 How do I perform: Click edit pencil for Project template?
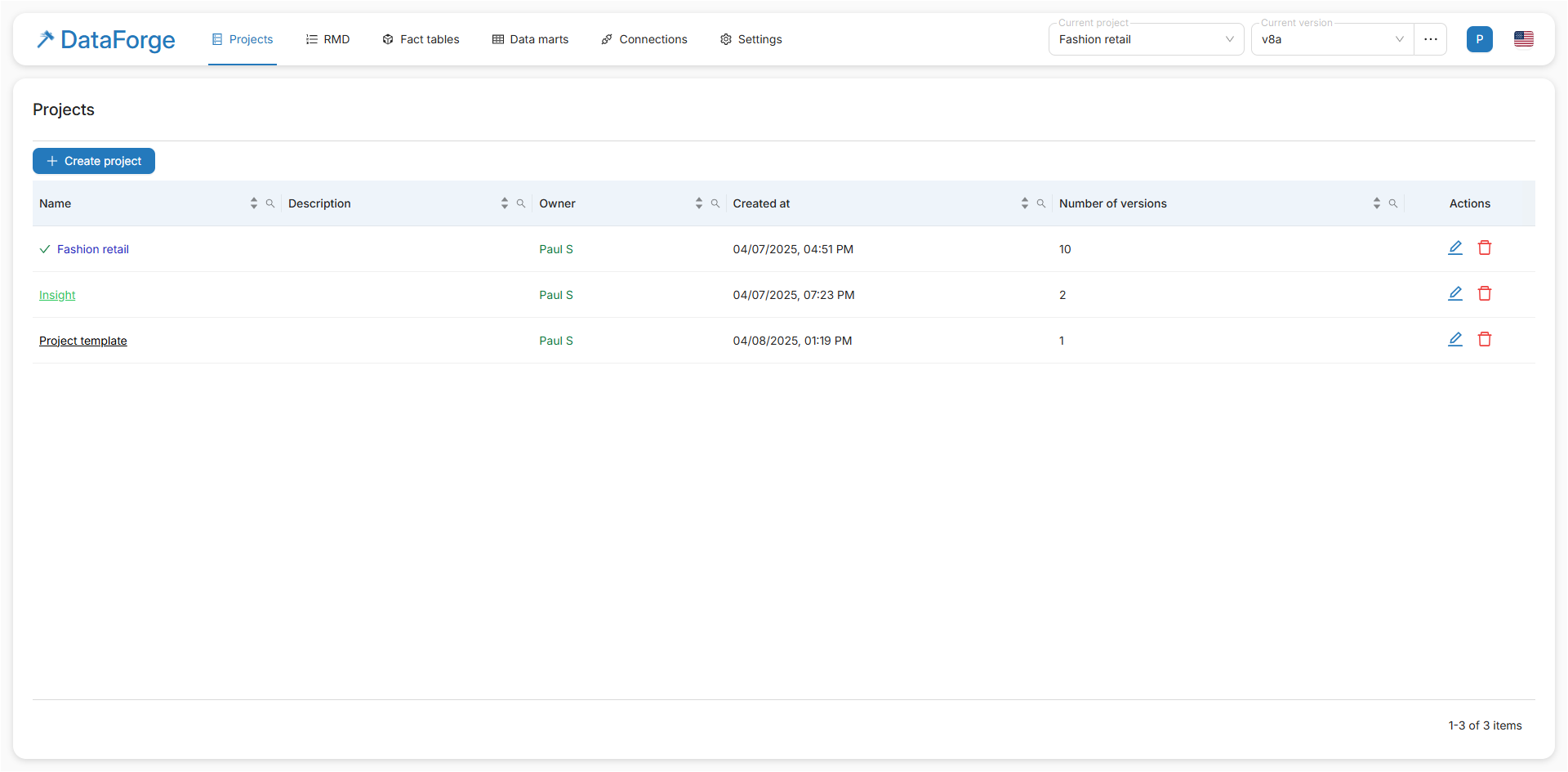1454,340
